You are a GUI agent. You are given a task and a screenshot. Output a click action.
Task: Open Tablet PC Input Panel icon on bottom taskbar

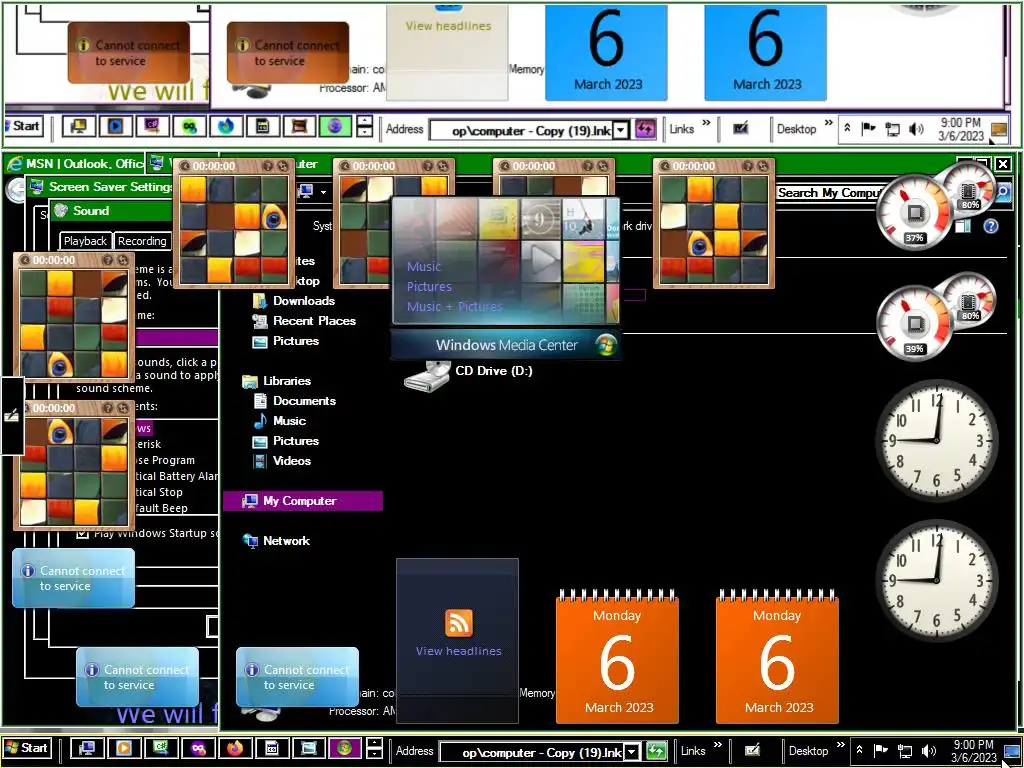(752, 750)
